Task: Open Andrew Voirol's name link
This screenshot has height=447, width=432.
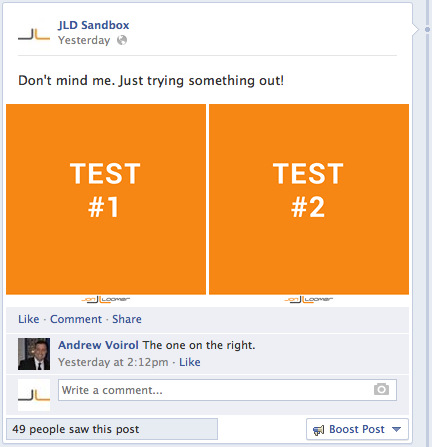Action: click(98, 345)
